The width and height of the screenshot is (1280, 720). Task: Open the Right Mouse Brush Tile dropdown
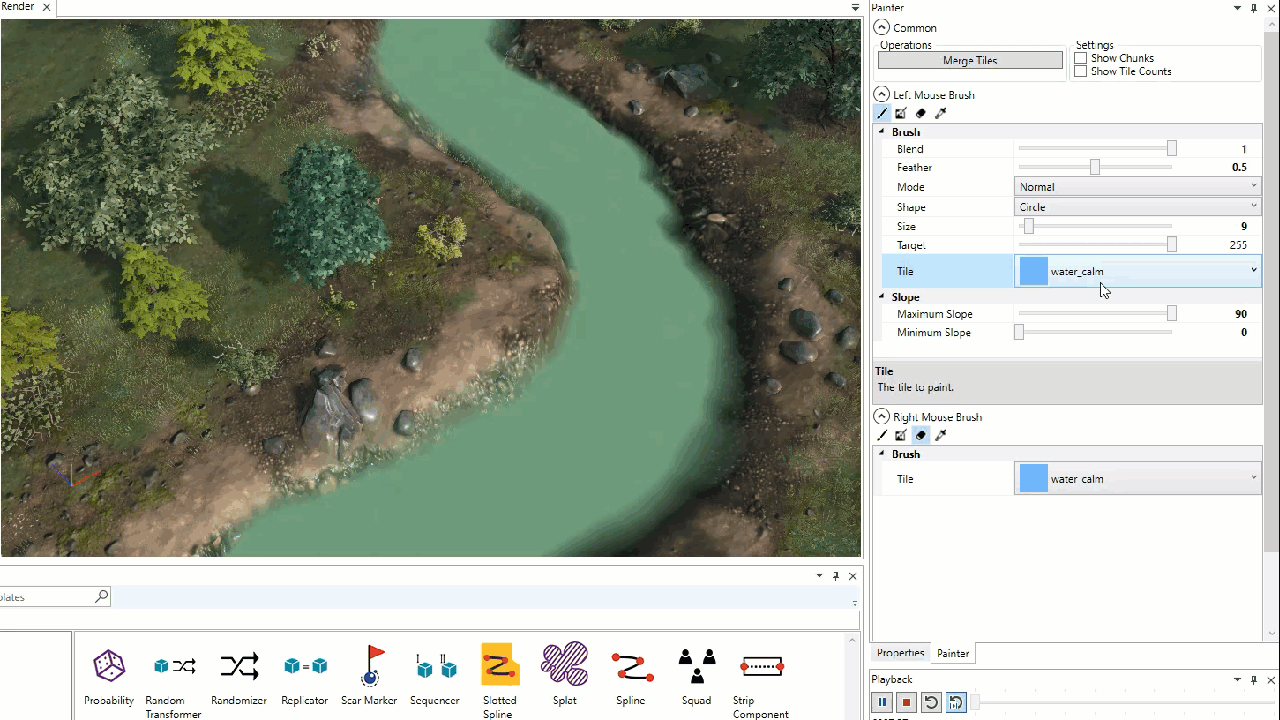point(1138,479)
